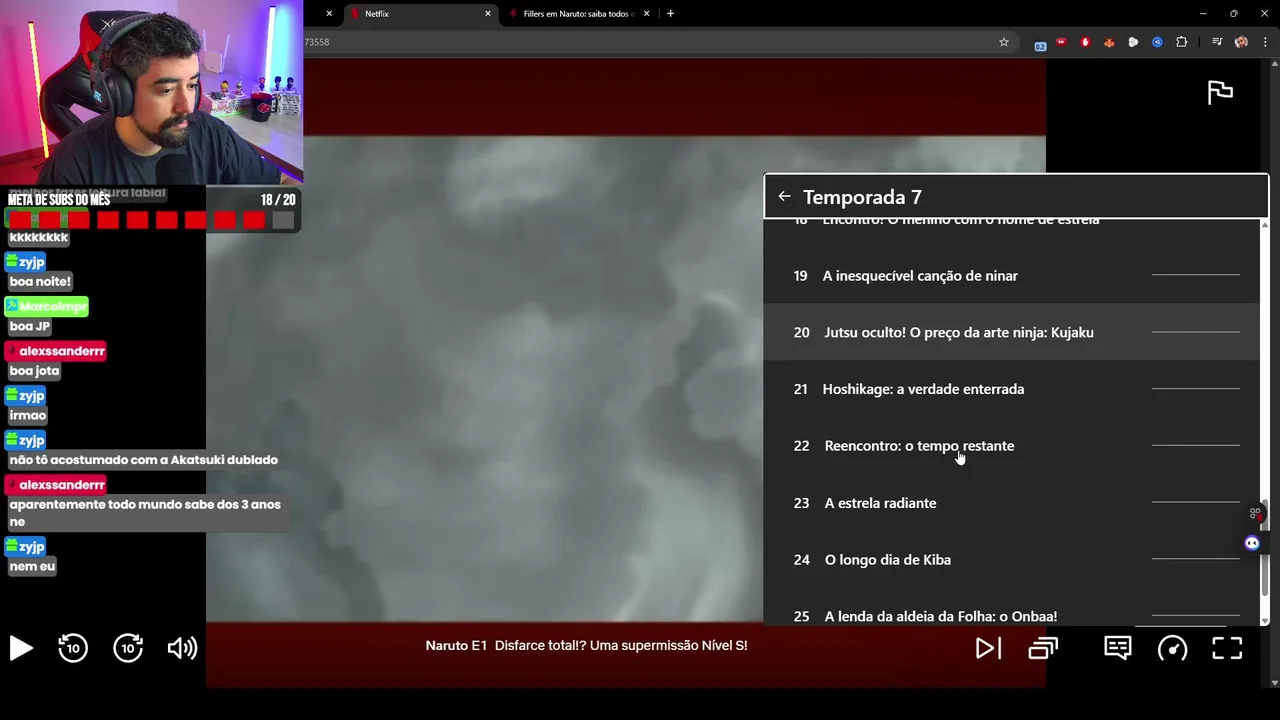
Task: Click the blue circular extension icon
Action: tap(1157, 42)
